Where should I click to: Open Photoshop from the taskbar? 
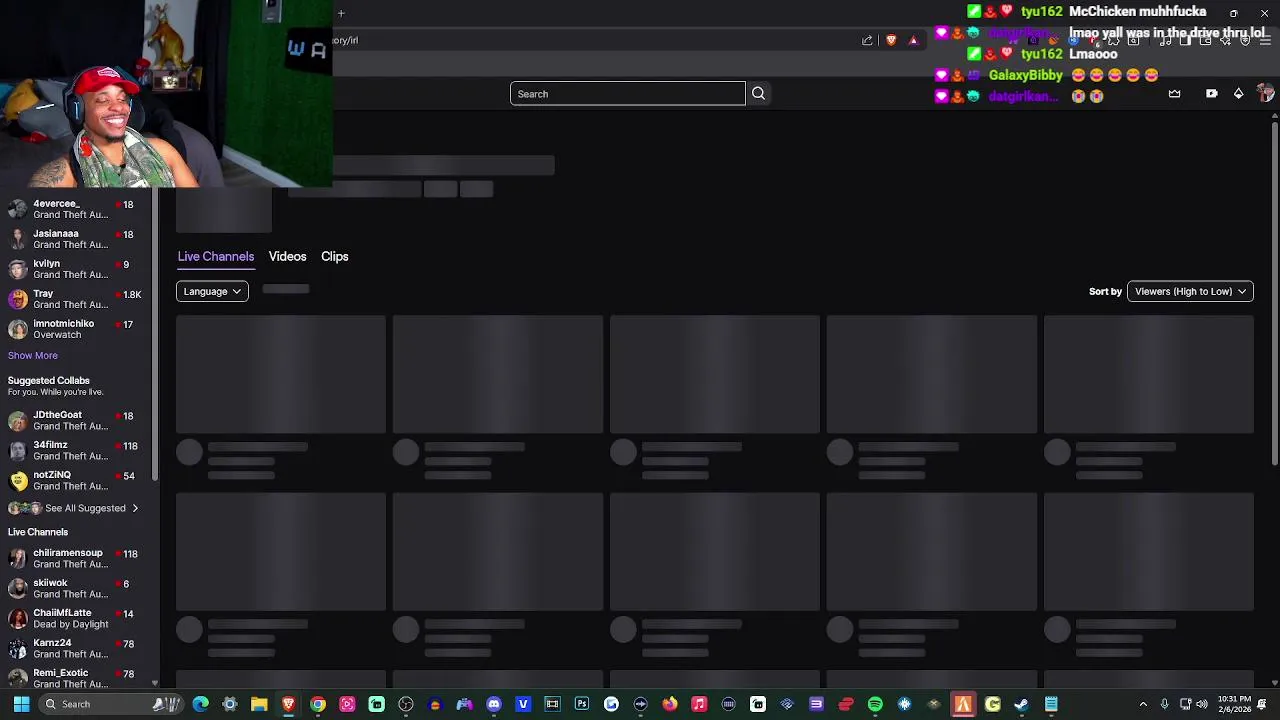[x=582, y=704]
